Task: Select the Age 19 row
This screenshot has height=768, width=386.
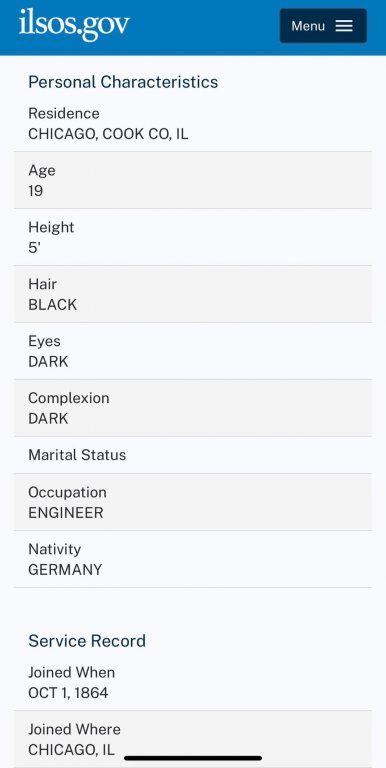Action: pyautogui.click(x=193, y=180)
